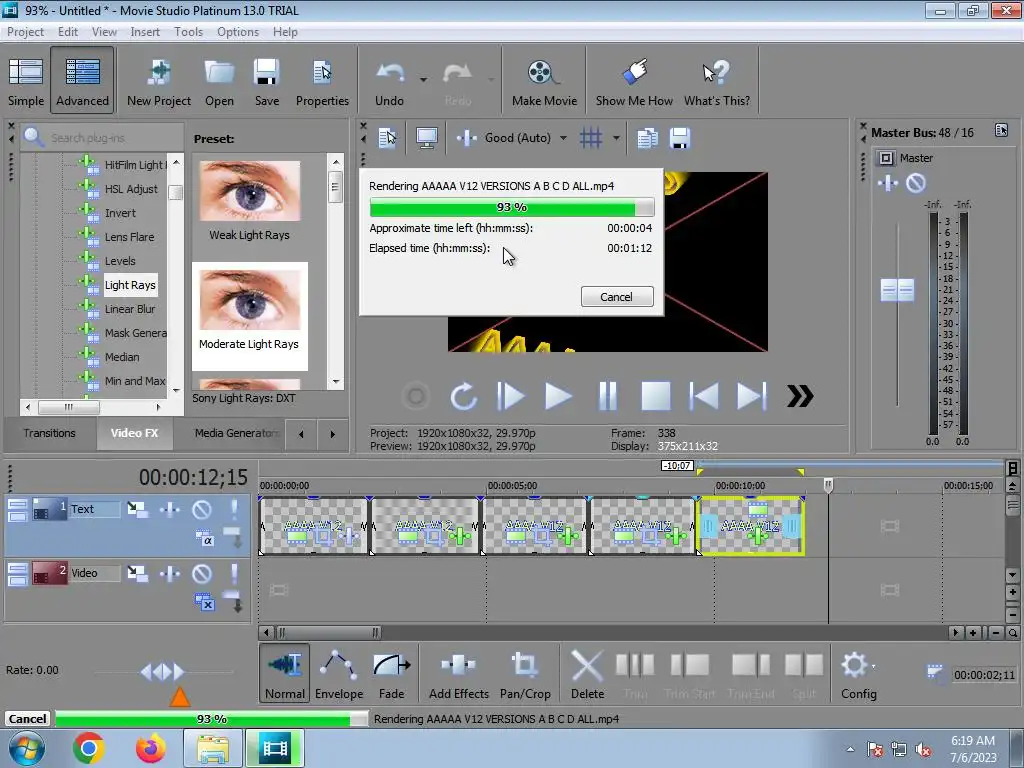
Task: Copy snapshot to clipboard in preview
Action: point(647,138)
